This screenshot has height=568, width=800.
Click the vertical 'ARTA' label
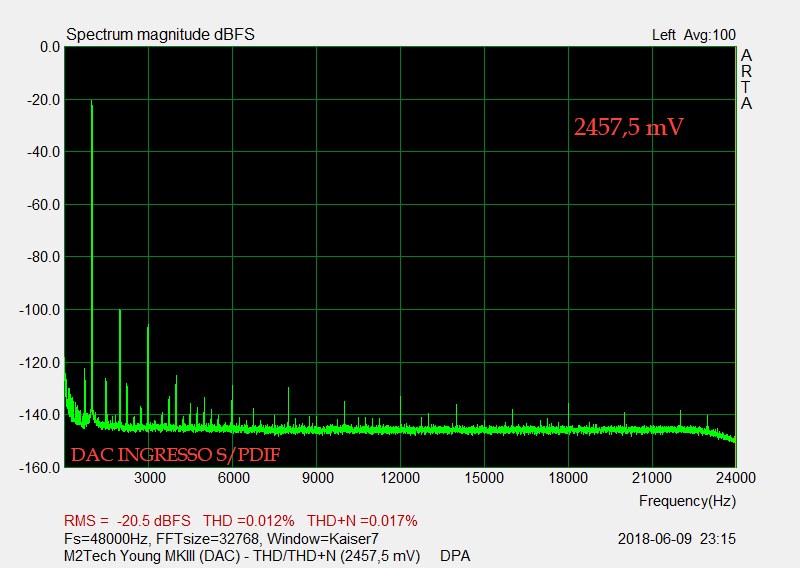pos(746,79)
